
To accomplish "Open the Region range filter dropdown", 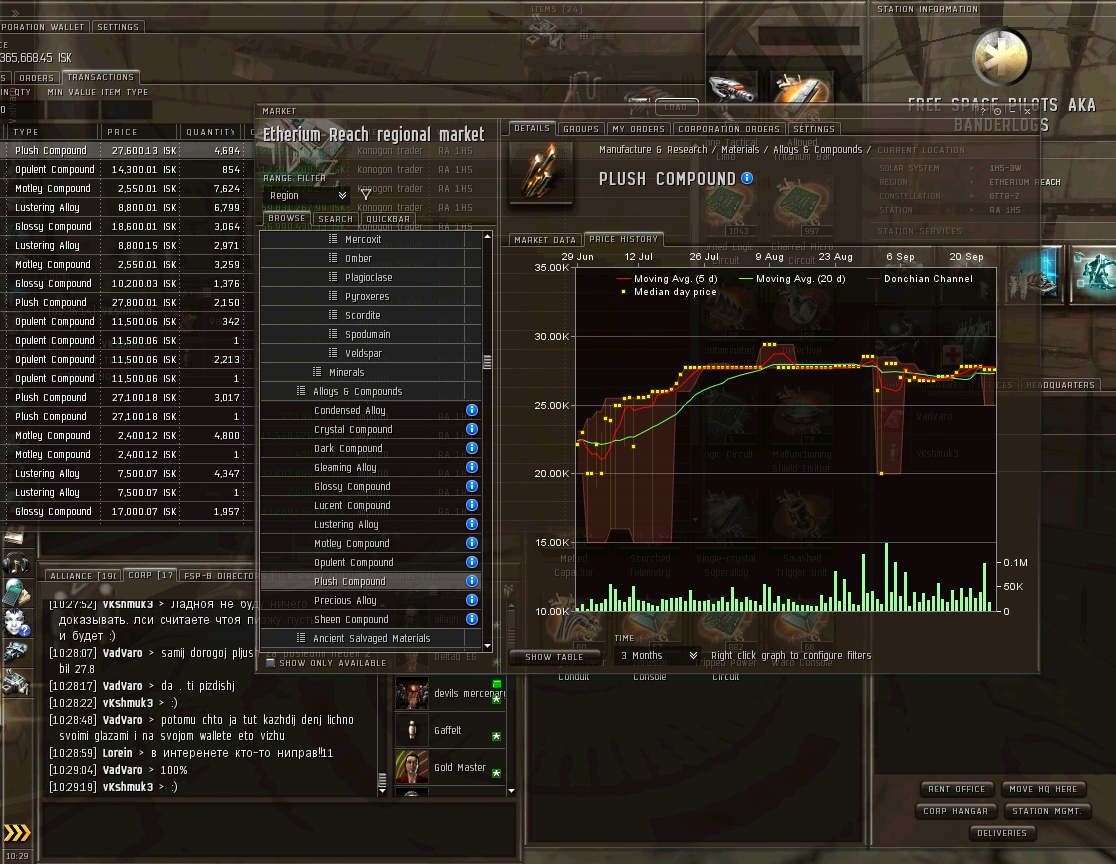I will click(307, 195).
